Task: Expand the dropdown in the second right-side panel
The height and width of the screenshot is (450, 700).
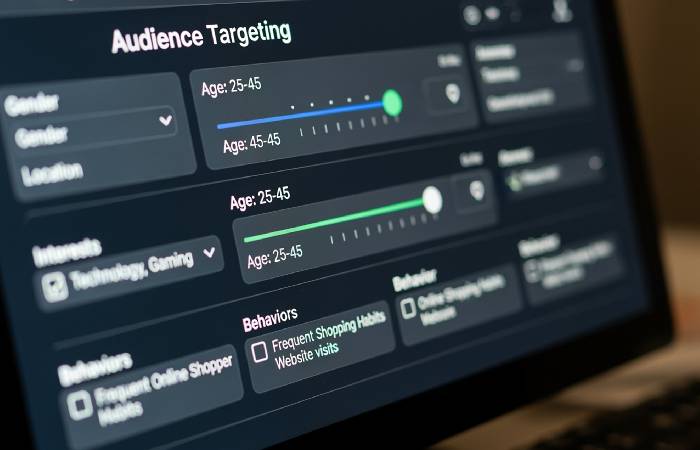Action: pyautogui.click(x=595, y=162)
